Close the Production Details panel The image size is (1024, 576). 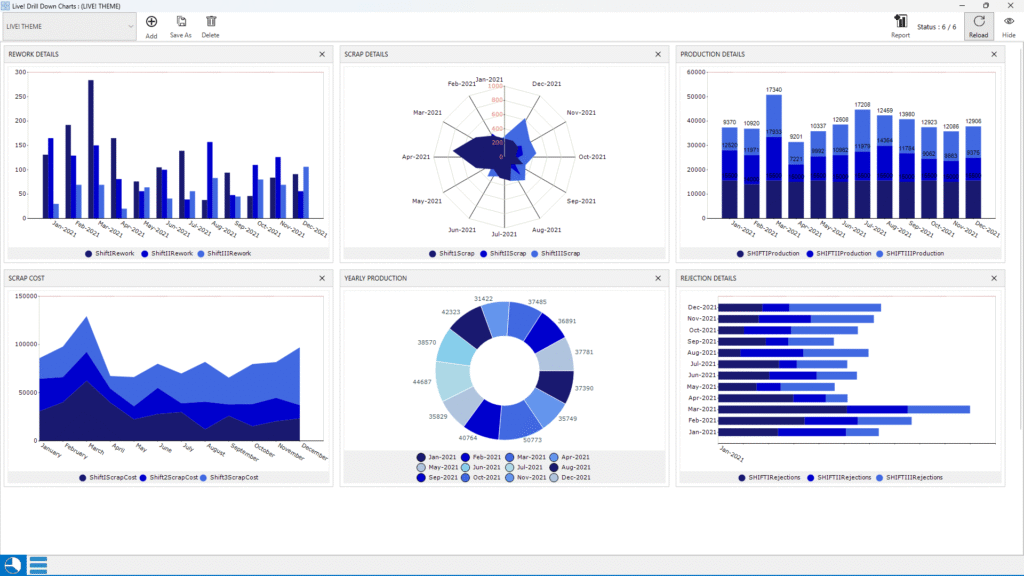point(993,54)
